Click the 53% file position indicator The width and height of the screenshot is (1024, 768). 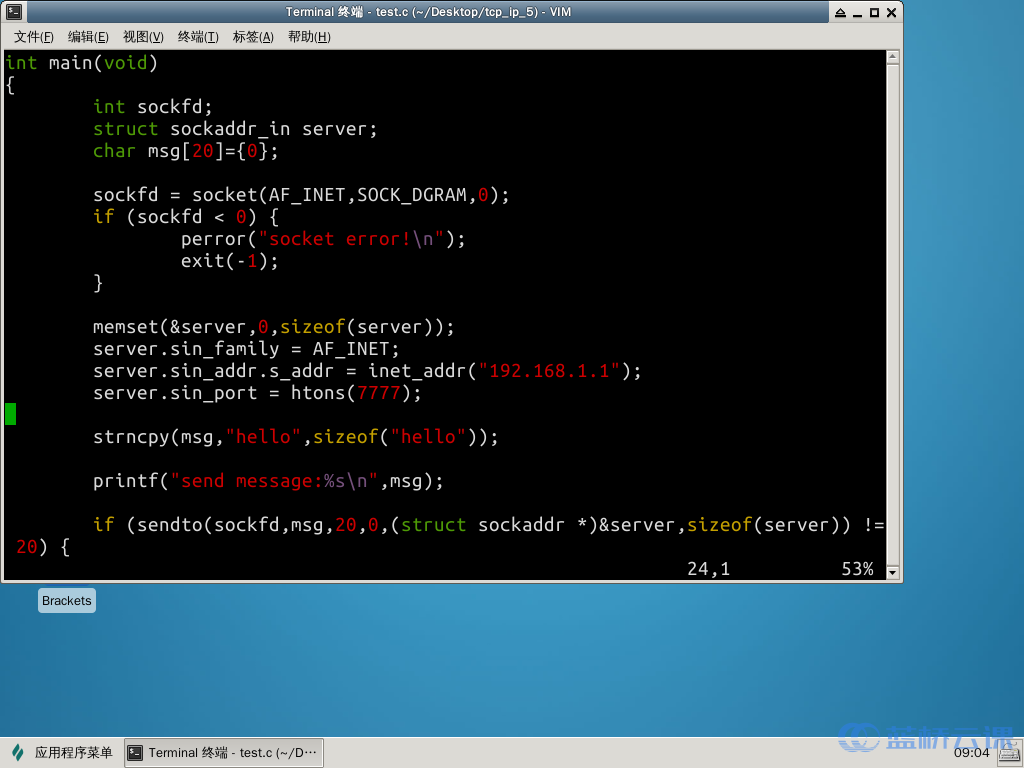tap(857, 569)
